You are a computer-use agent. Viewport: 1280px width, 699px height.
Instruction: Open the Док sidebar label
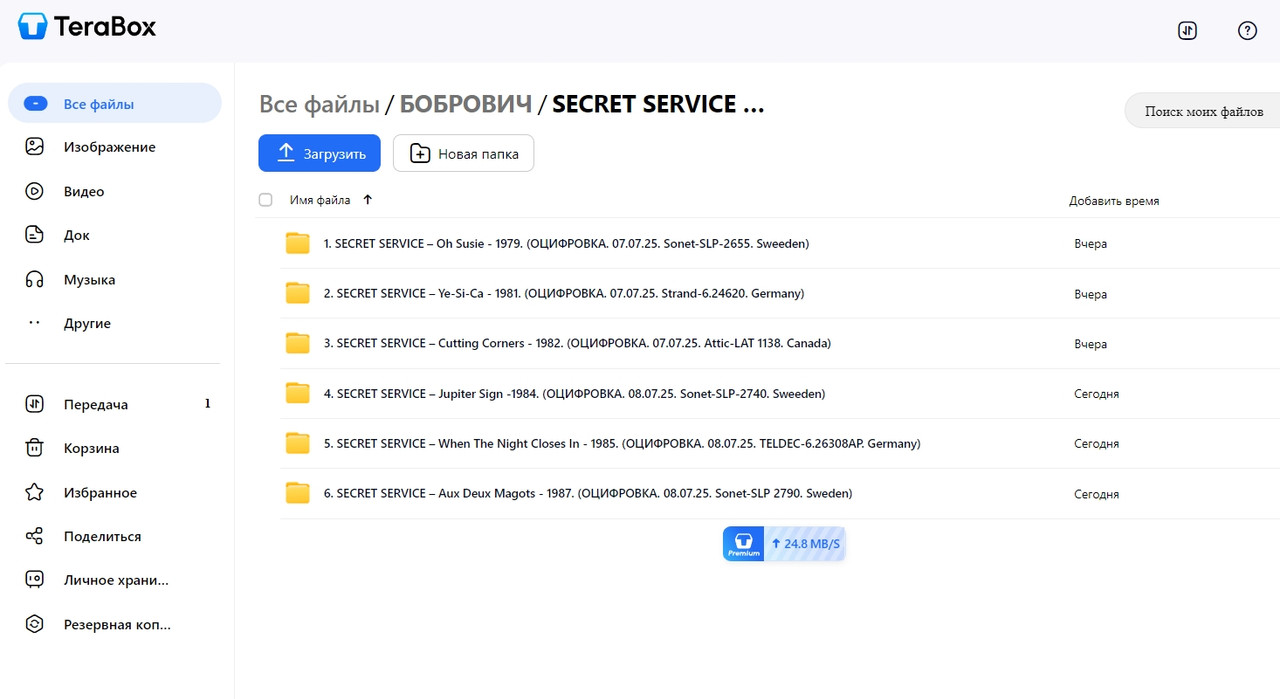click(76, 235)
